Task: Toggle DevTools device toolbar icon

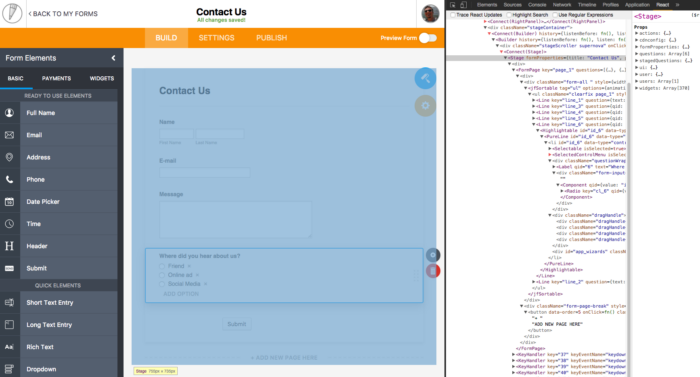Action: [x=463, y=4]
